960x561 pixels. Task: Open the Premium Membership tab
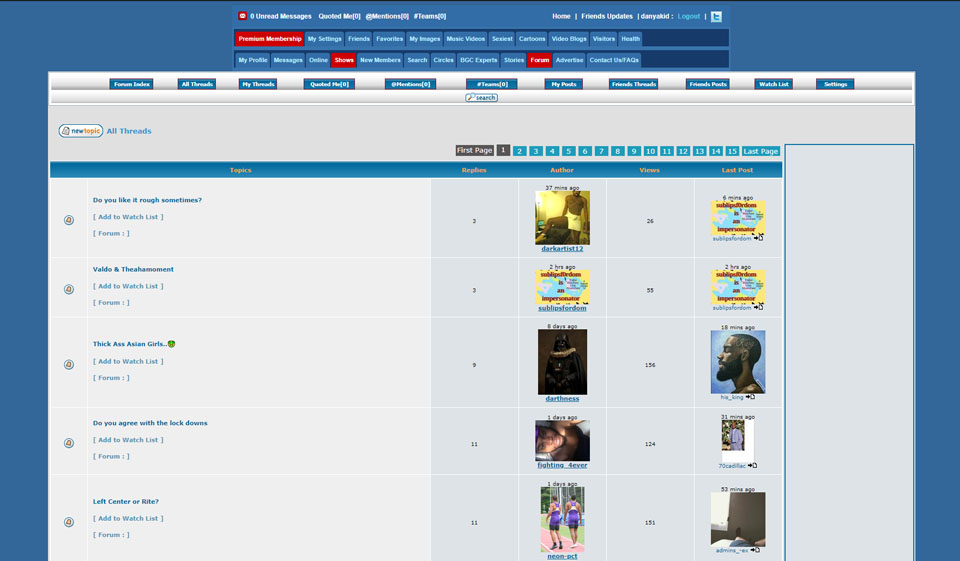tap(270, 39)
